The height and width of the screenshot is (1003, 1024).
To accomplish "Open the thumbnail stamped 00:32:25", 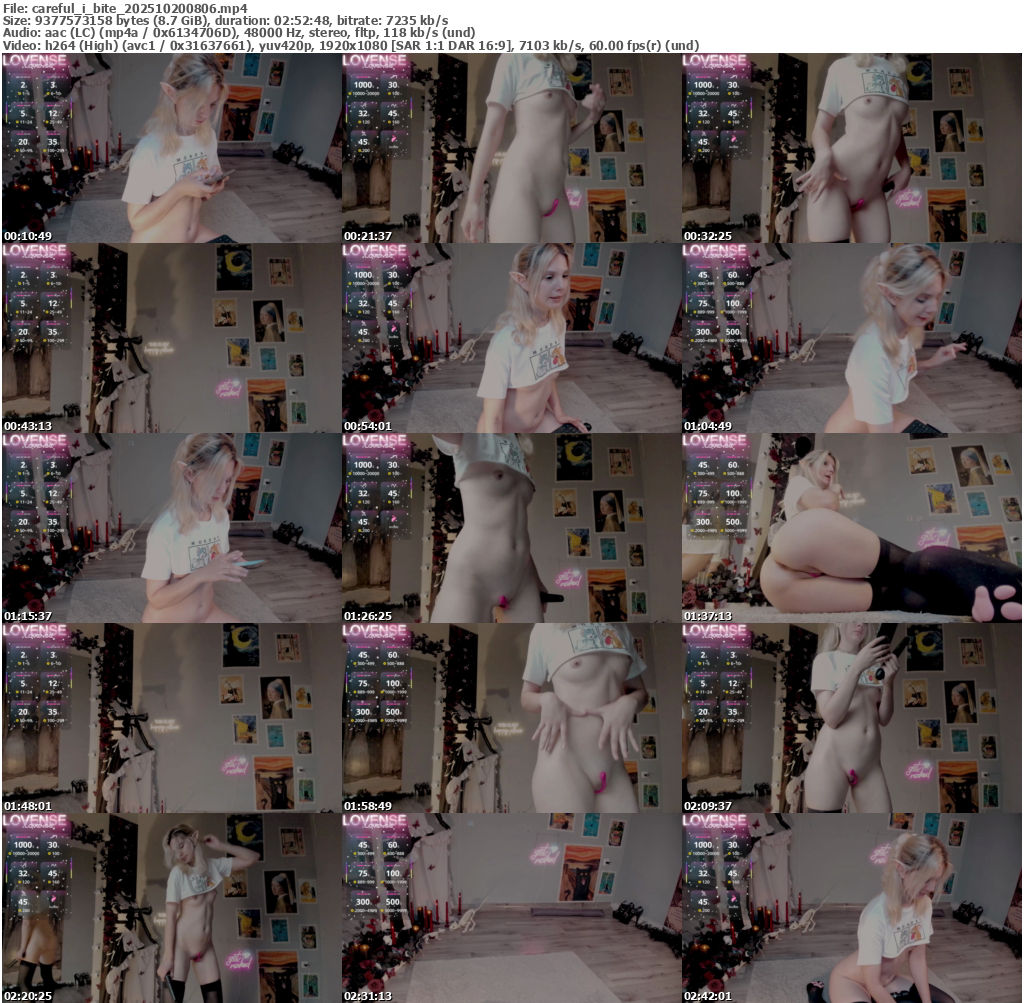I will click(852, 148).
